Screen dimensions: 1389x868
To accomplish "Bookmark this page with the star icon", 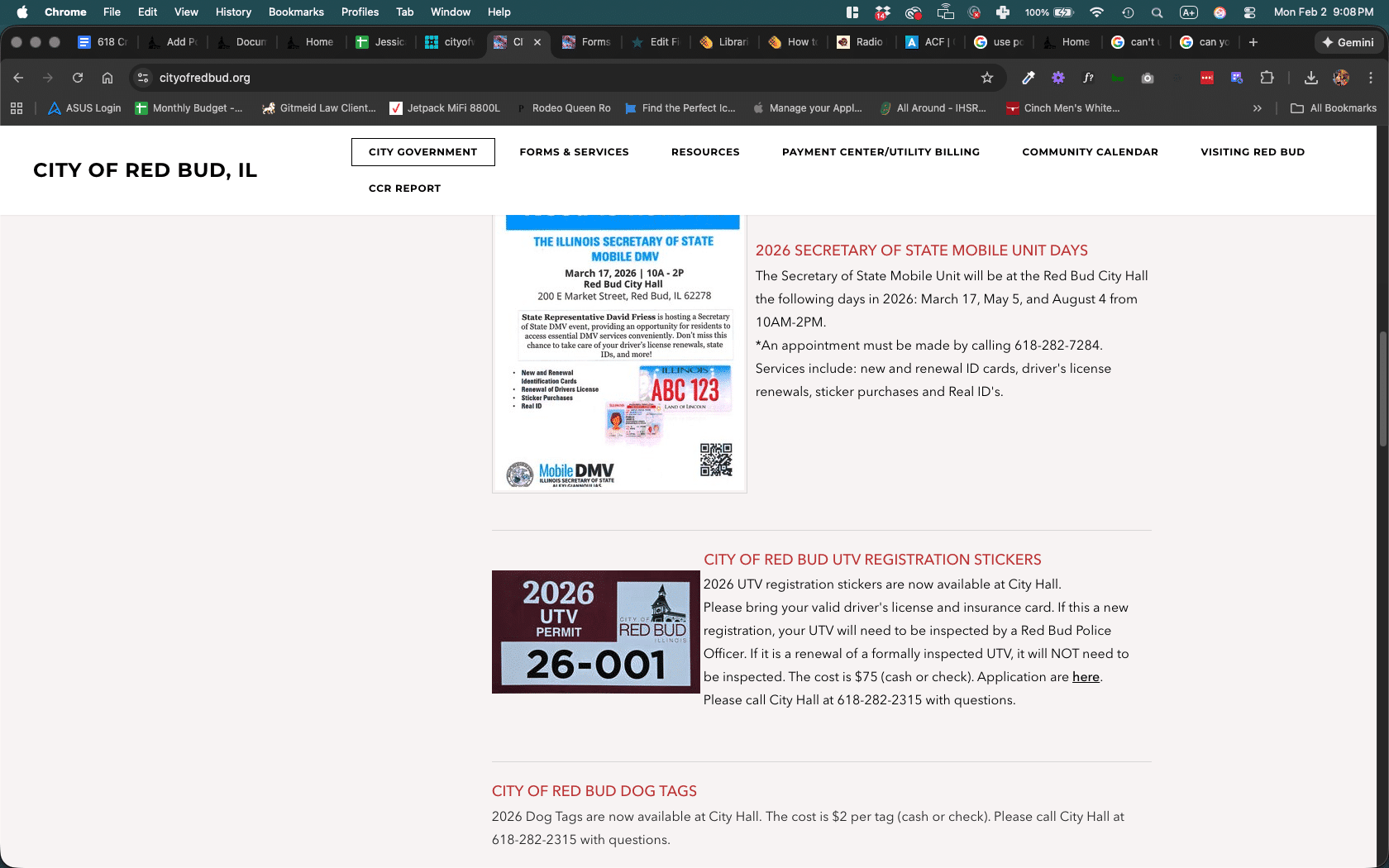I will [986, 78].
